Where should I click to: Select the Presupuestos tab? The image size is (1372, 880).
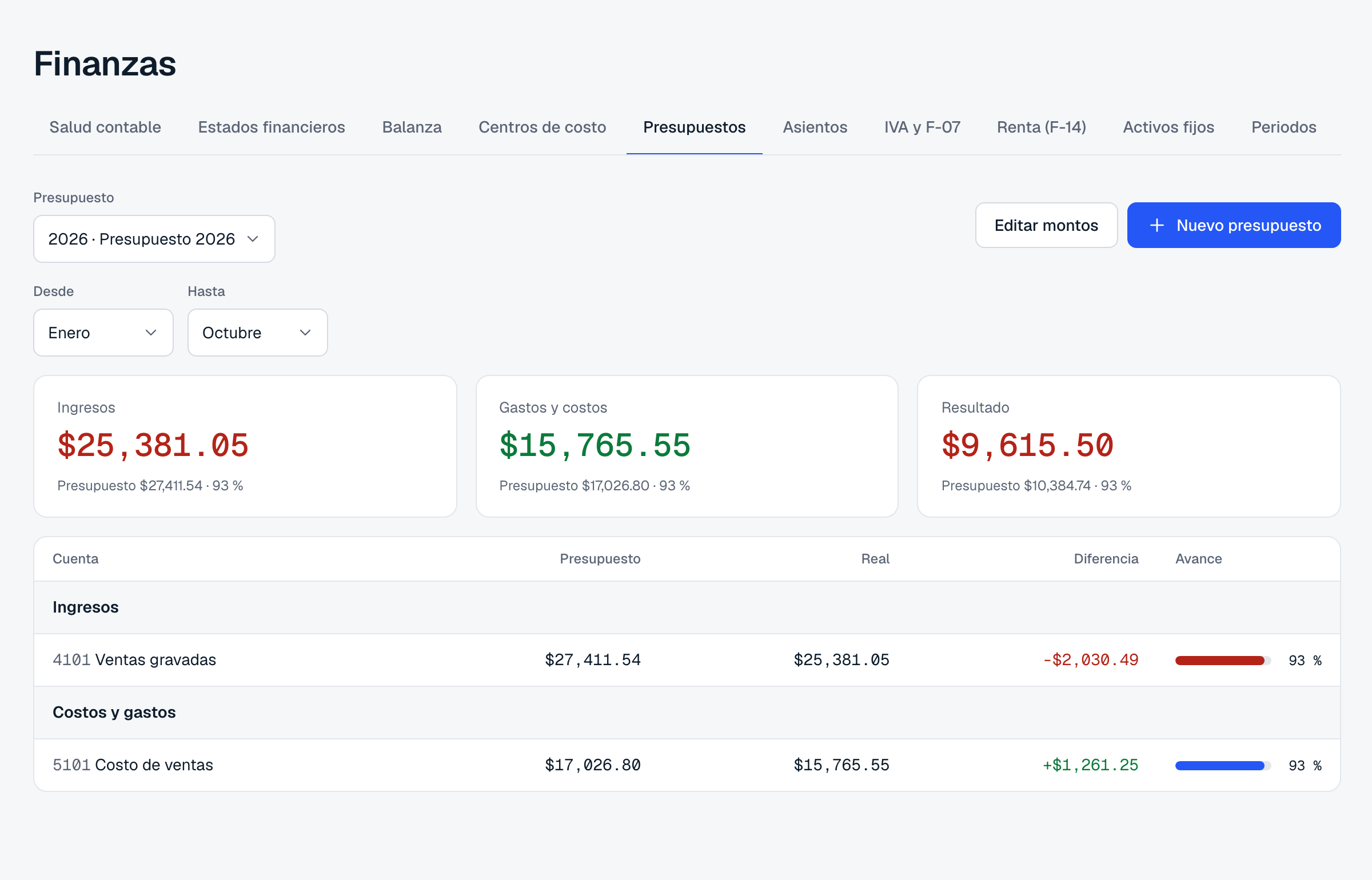(694, 127)
